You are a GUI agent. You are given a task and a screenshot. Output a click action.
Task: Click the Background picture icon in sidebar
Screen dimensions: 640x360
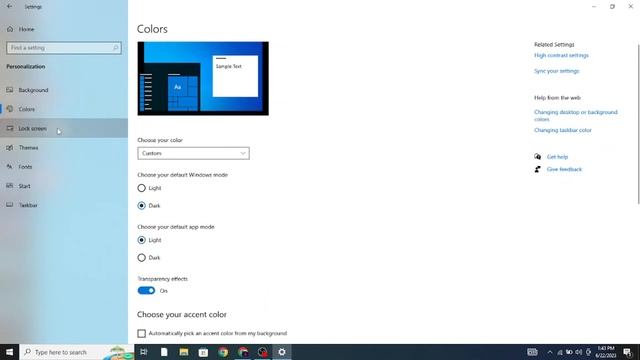(x=10, y=90)
